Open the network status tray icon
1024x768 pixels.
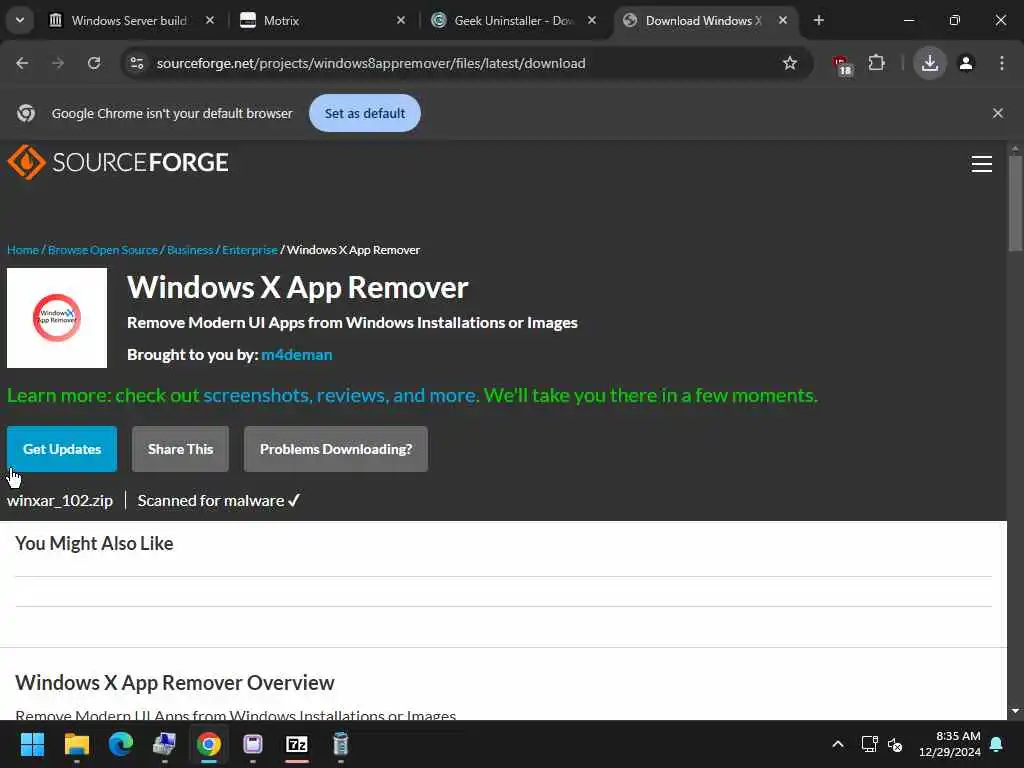pyautogui.click(x=869, y=744)
